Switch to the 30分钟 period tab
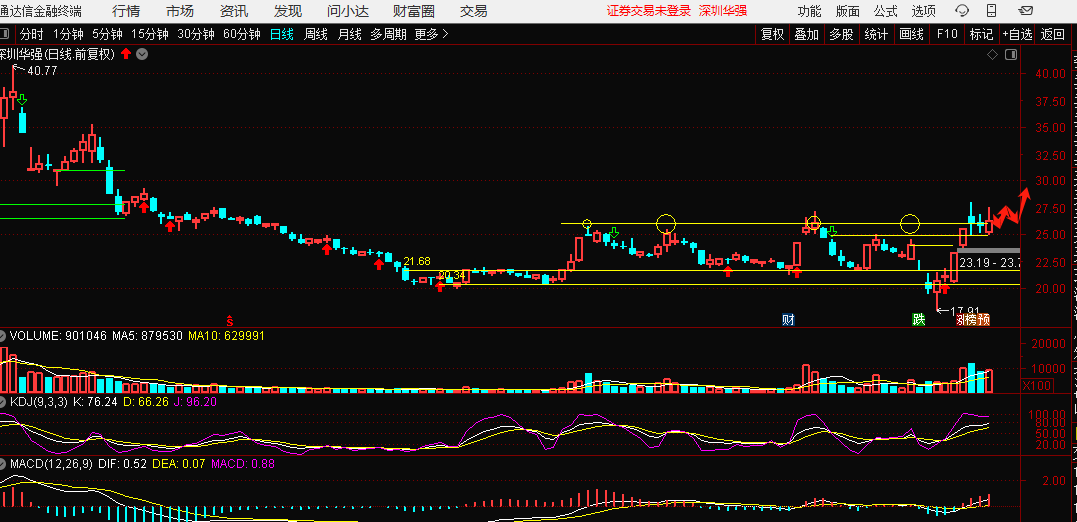The image size is (1077, 522). [x=196, y=34]
